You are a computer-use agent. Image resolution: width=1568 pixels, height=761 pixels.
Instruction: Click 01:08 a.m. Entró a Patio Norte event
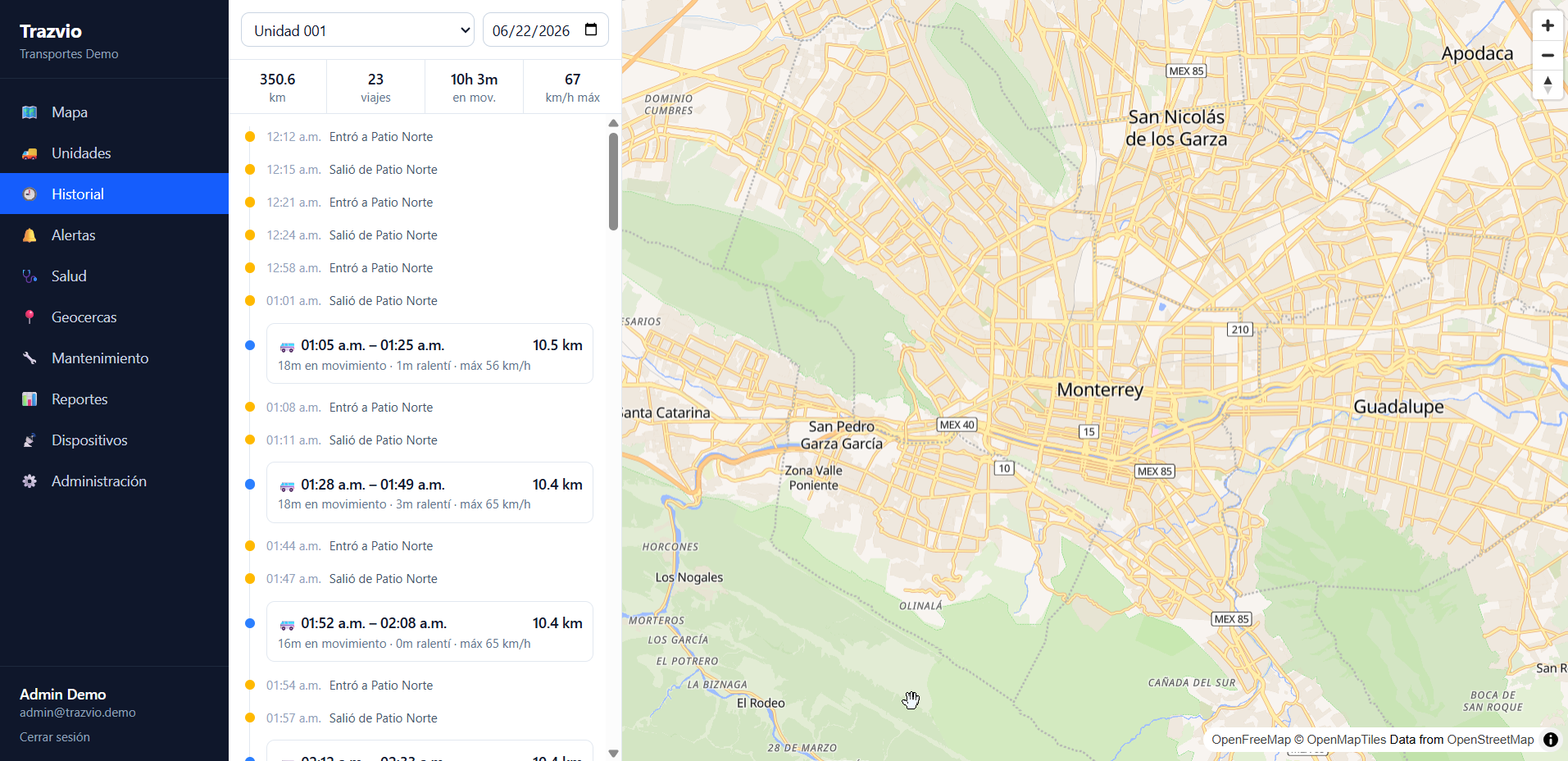349,408
